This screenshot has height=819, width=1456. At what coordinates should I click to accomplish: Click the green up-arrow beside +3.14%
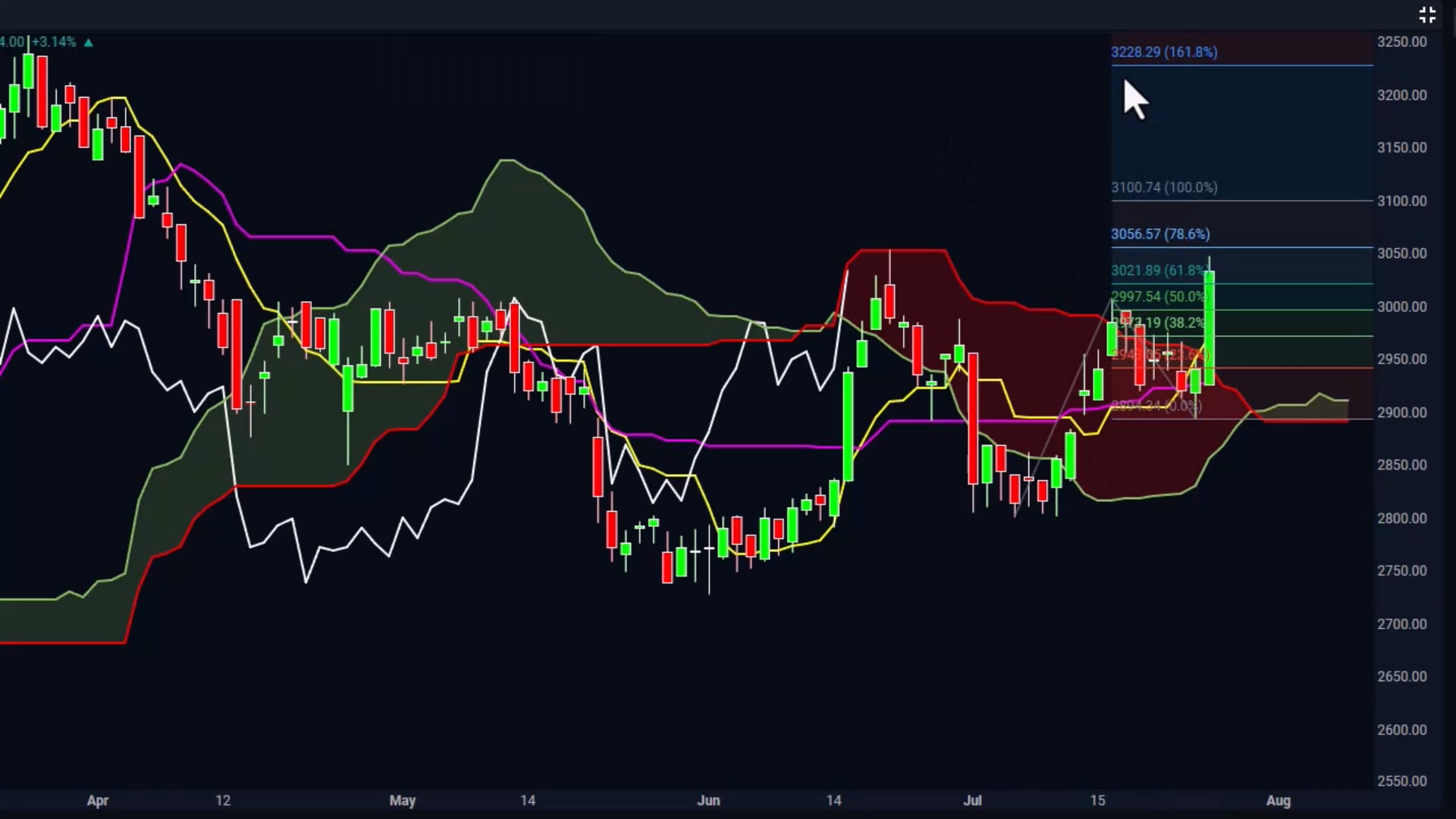pyautogui.click(x=89, y=42)
